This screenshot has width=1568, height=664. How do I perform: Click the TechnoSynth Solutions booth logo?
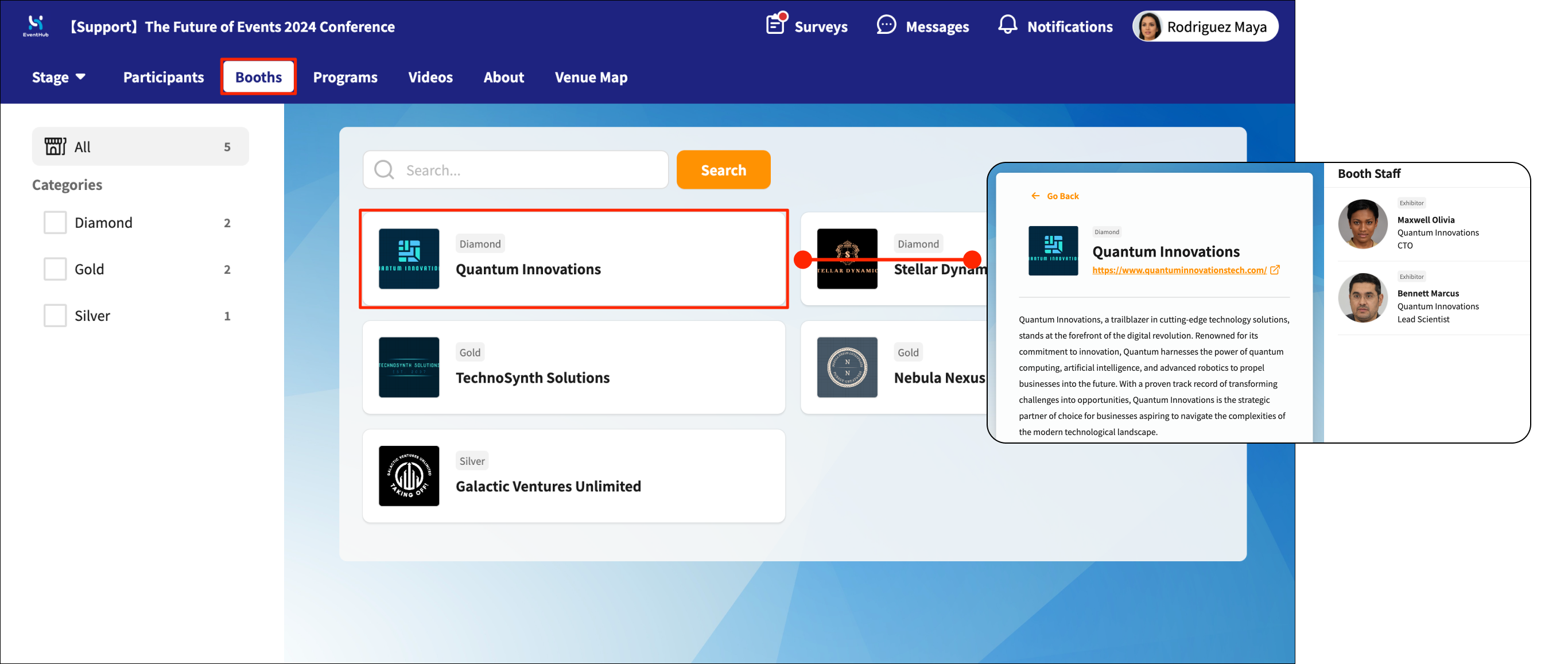pyautogui.click(x=409, y=368)
